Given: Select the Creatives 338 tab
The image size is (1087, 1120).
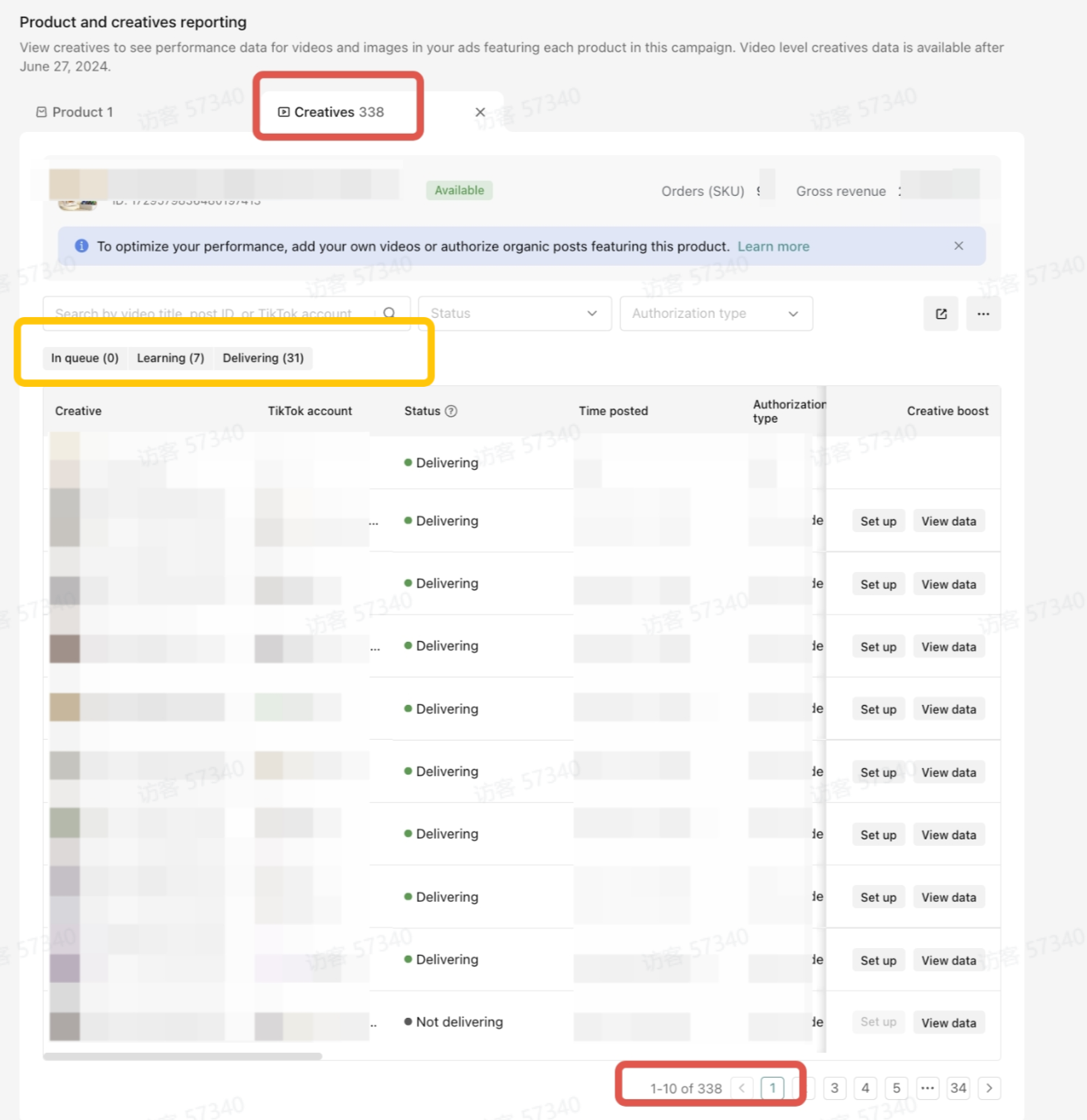Looking at the screenshot, I should click(331, 112).
